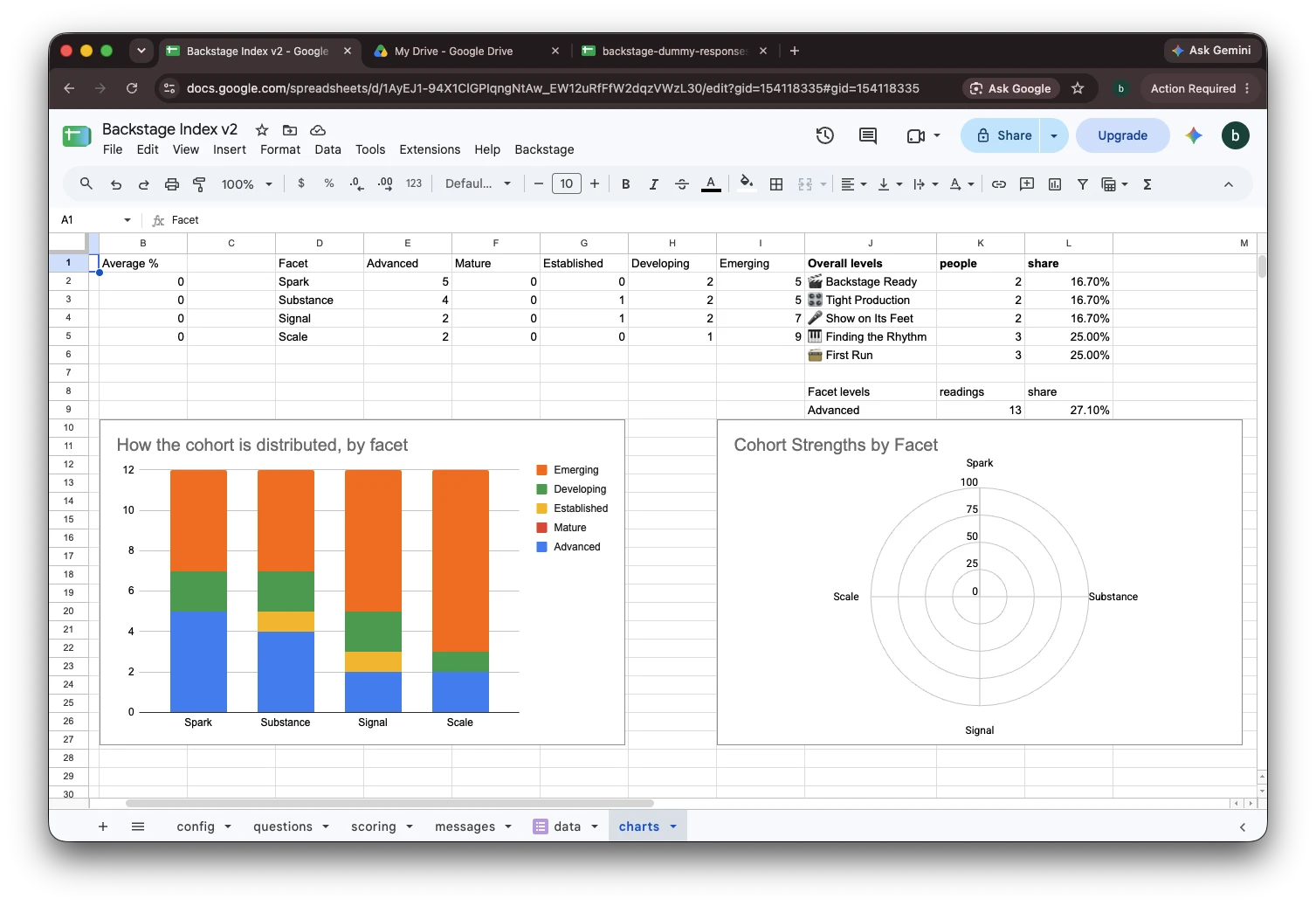Increase decimal places icon
This screenshot has width=1316, height=906.
(385, 183)
